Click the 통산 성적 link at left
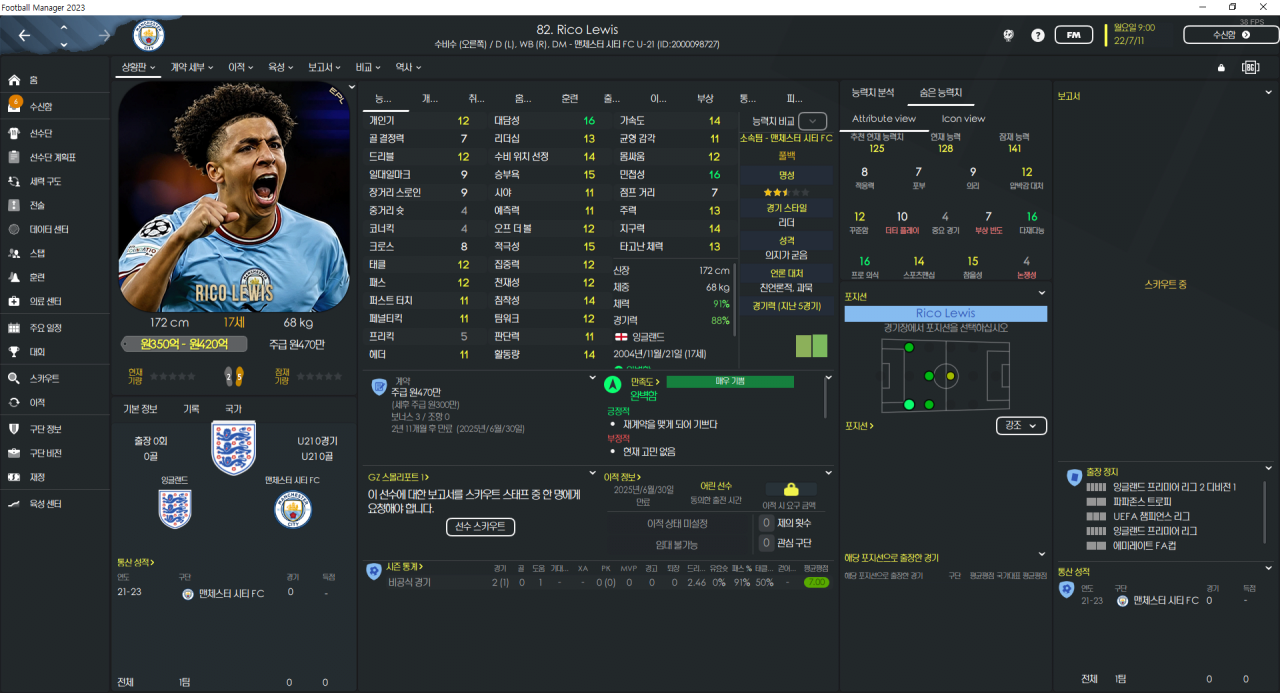Image resolution: width=1280 pixels, height=693 pixels. coord(136,563)
